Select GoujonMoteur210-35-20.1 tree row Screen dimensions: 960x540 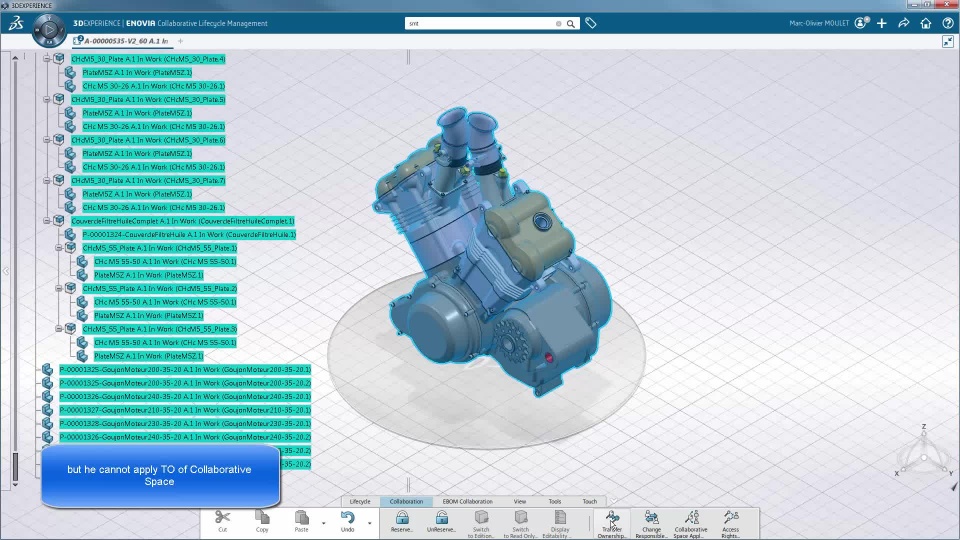(x=185, y=410)
